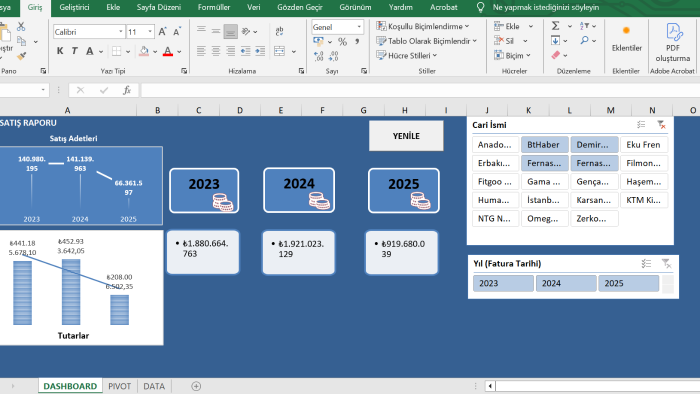The width and height of the screenshot is (700, 394).
Task: Switch to the PIVOT sheet tab
Action: (120, 386)
